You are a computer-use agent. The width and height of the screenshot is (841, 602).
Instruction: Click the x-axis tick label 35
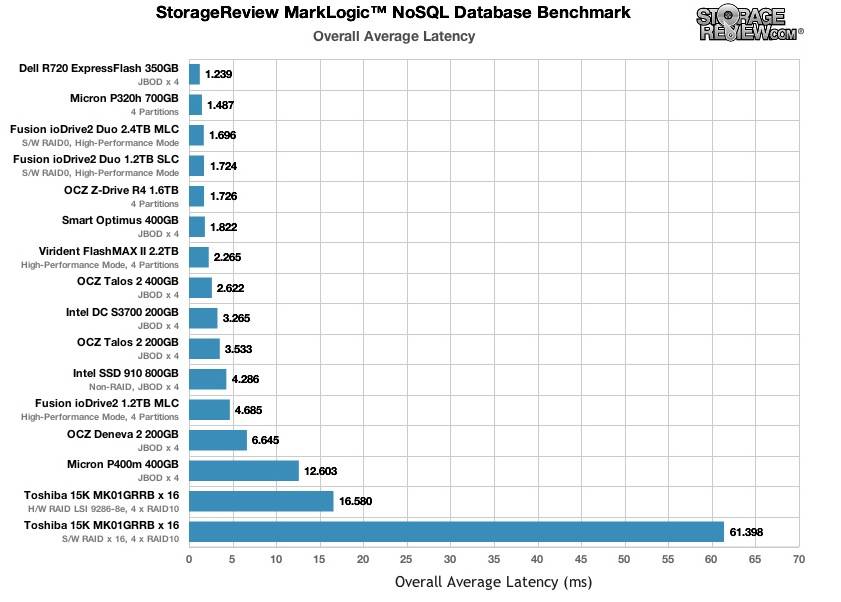click(x=494, y=559)
